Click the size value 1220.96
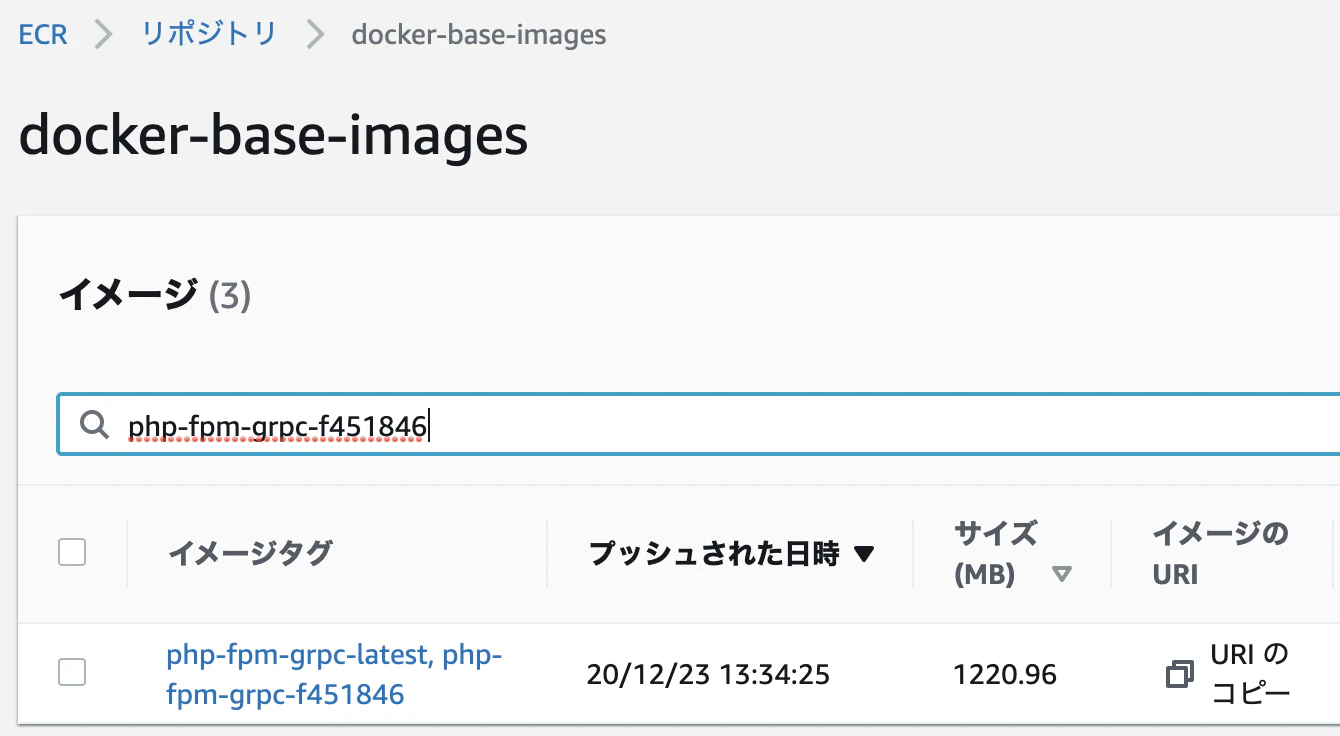 tap(1005, 675)
